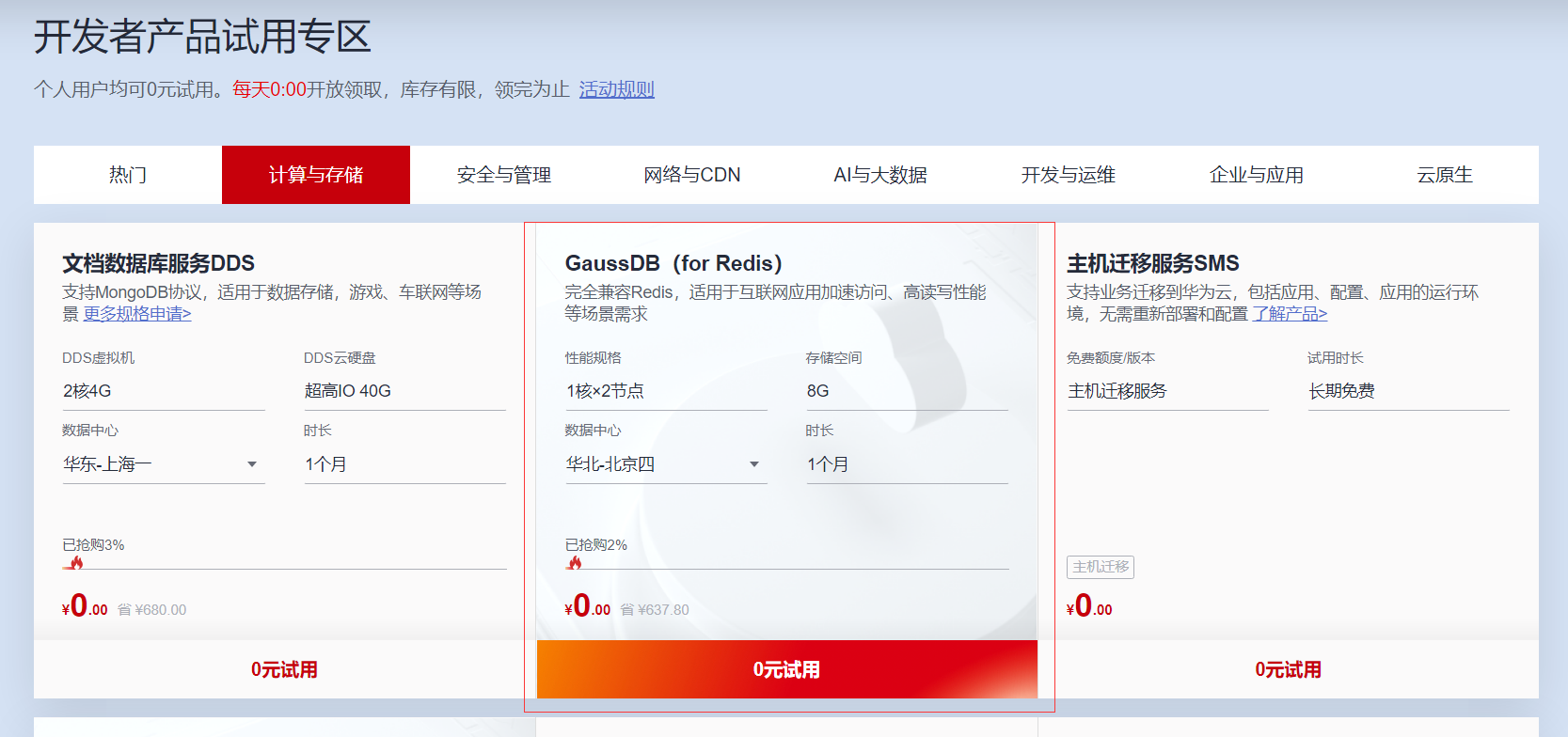
Task: Click the 超高IO 40G disk value
Action: tap(348, 391)
